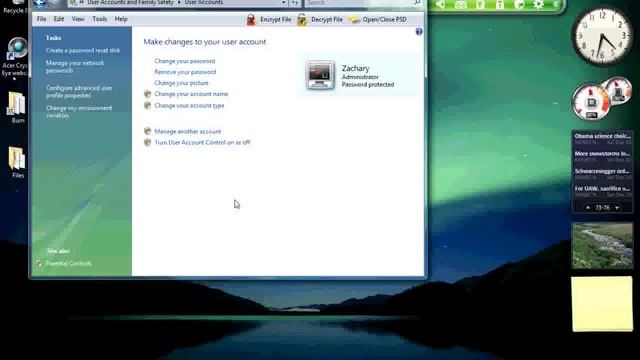Click Manage another account link
Image resolution: width=640 pixels, height=360 pixels.
[x=187, y=131]
